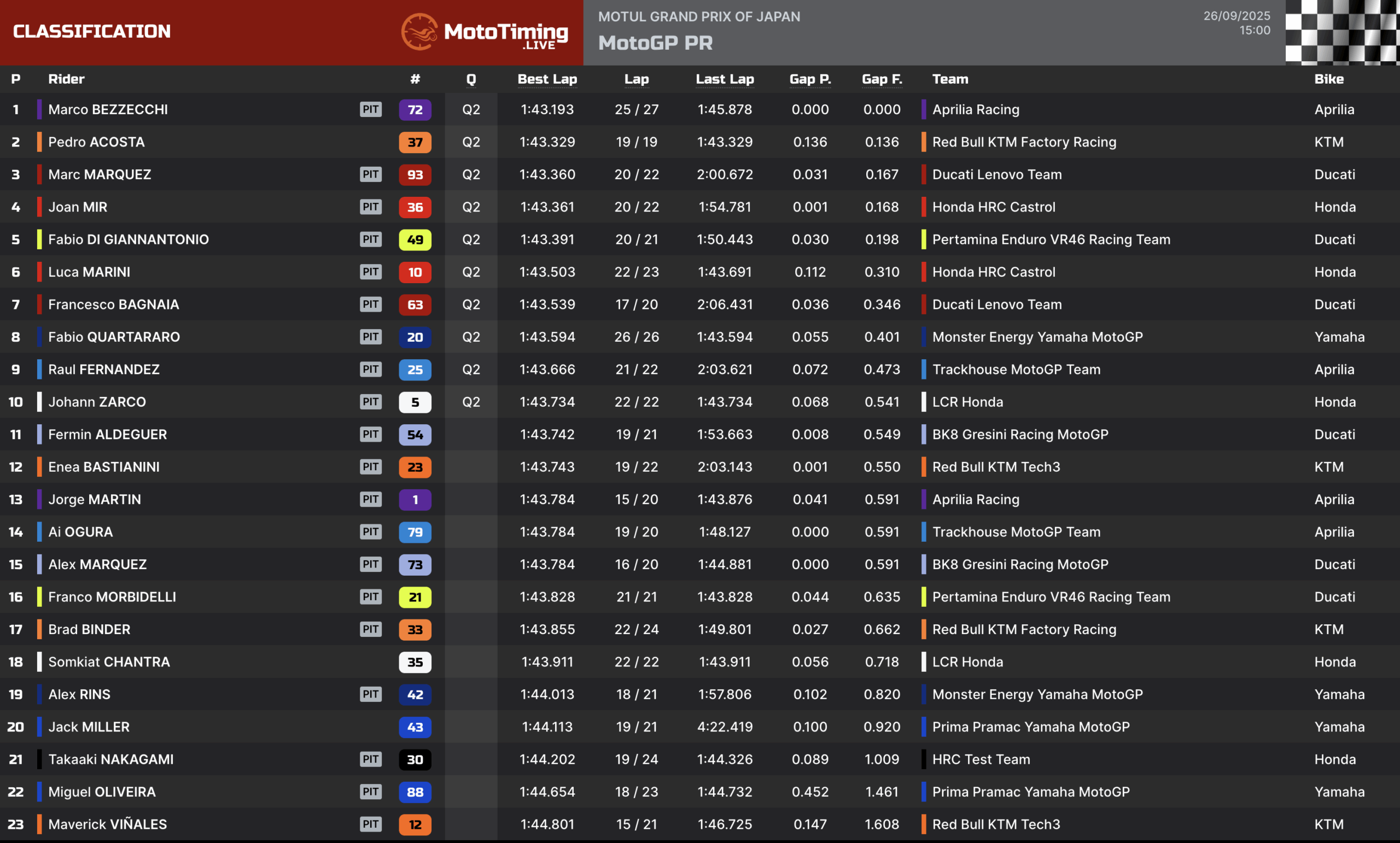1400x843 pixels.
Task: Click the Last Lap column header
Action: click(725, 79)
